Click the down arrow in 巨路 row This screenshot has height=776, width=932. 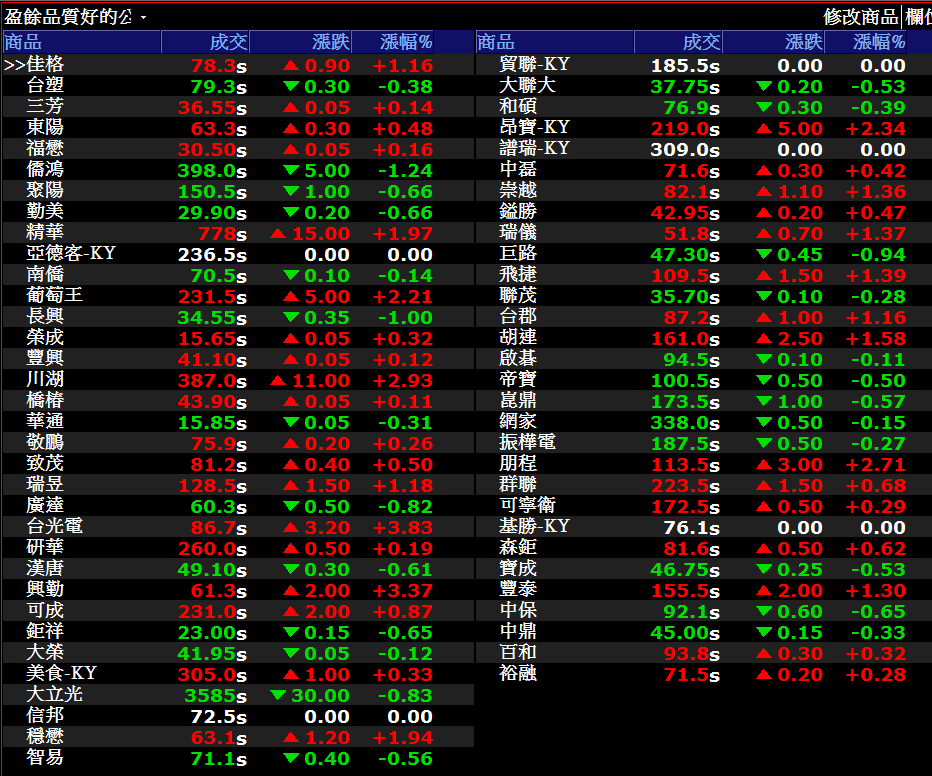click(764, 254)
